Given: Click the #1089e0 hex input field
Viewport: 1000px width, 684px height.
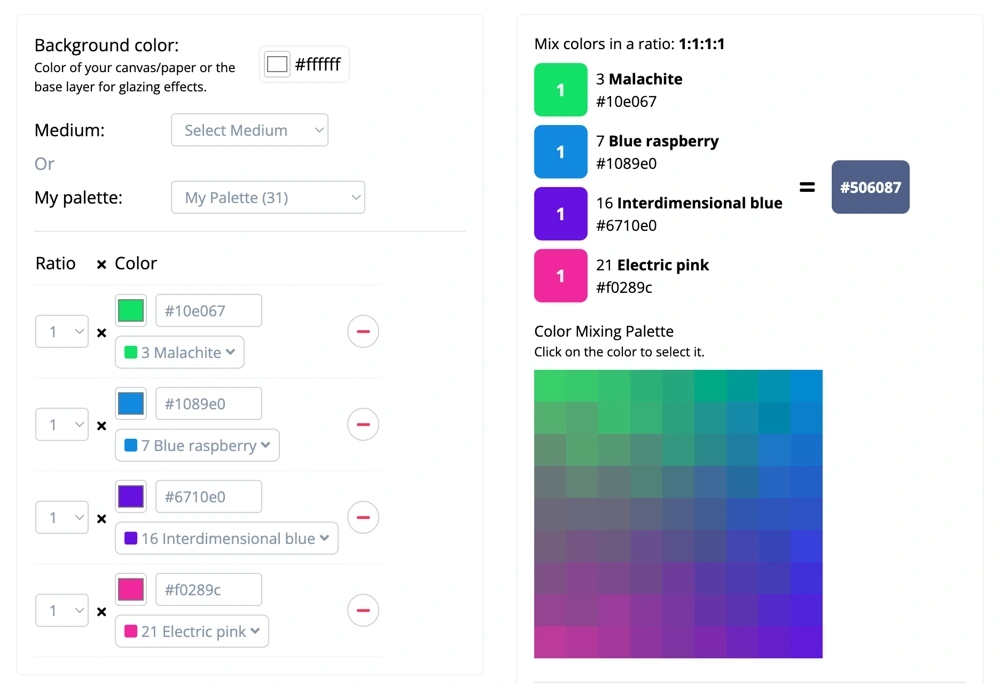Looking at the screenshot, I should [x=208, y=403].
